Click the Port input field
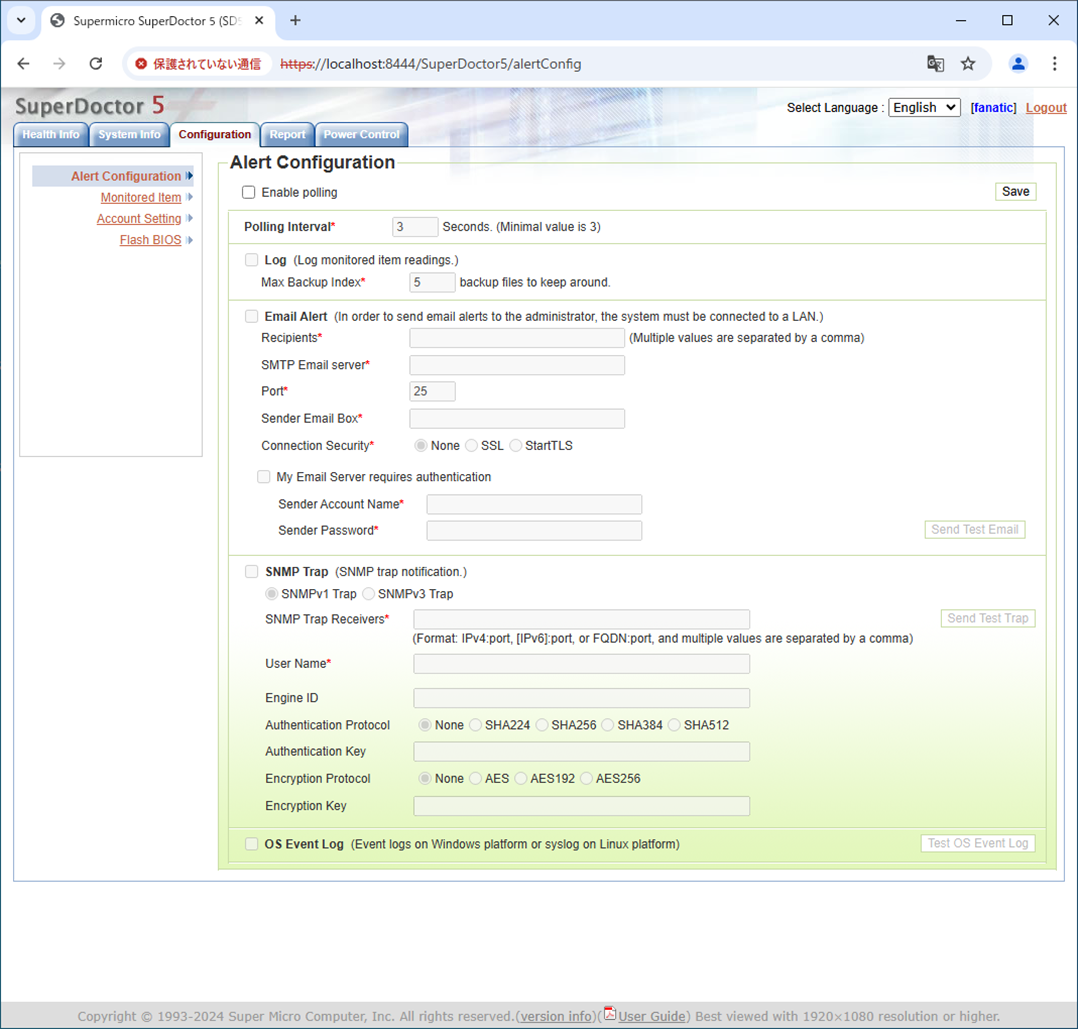The height and width of the screenshot is (1029, 1078). [x=432, y=391]
